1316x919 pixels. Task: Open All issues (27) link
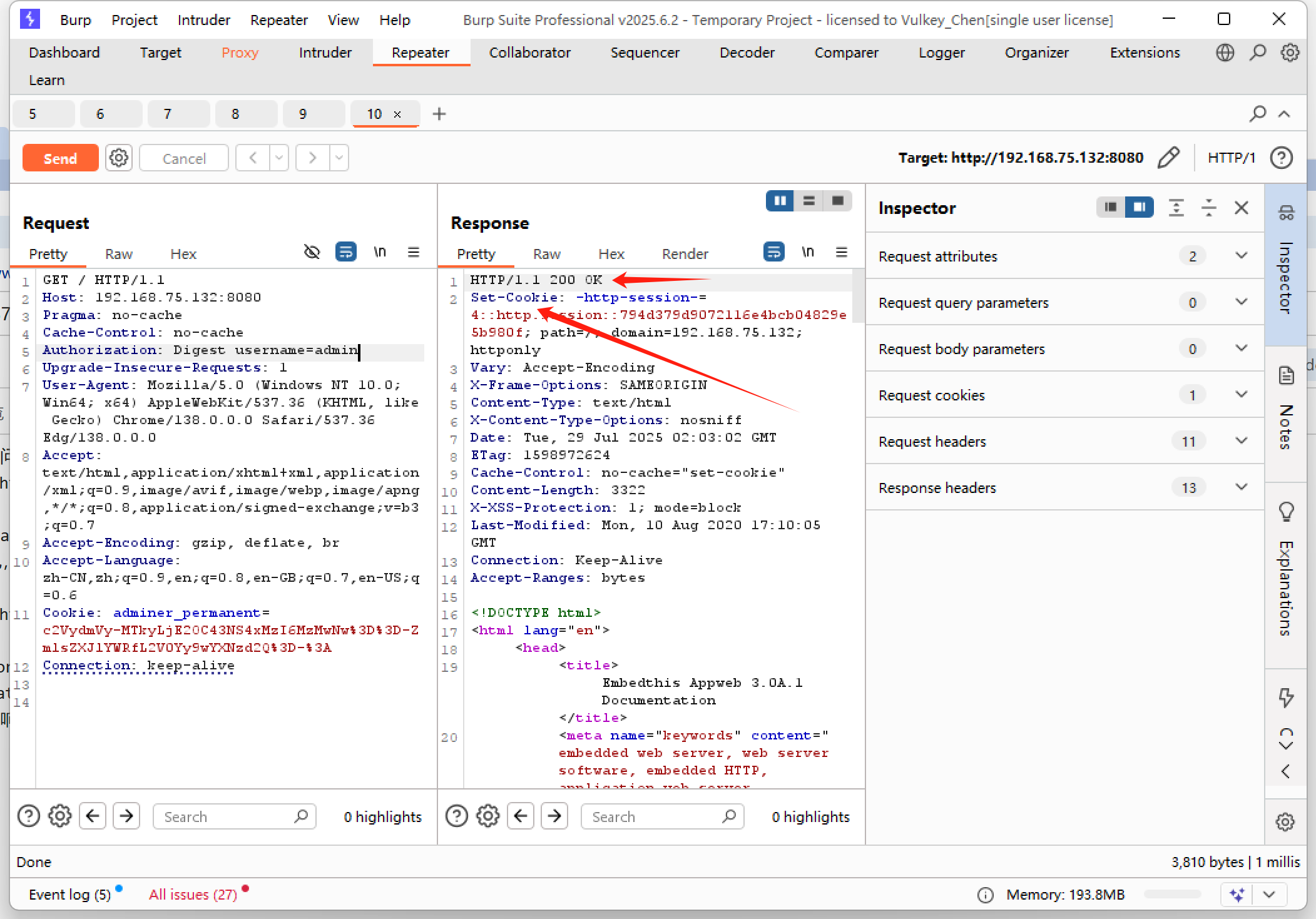click(x=193, y=895)
